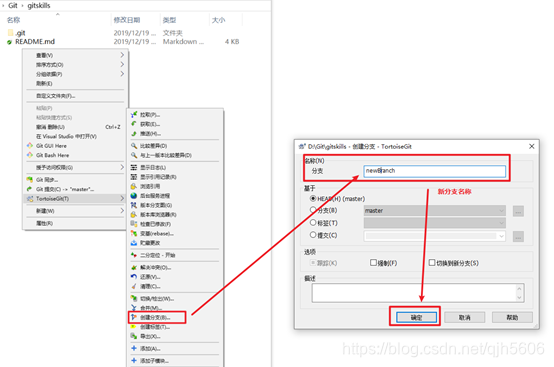554x367 pixels.
Task: Click the Git Sync (Git 同步) icon
Action: click(30, 179)
